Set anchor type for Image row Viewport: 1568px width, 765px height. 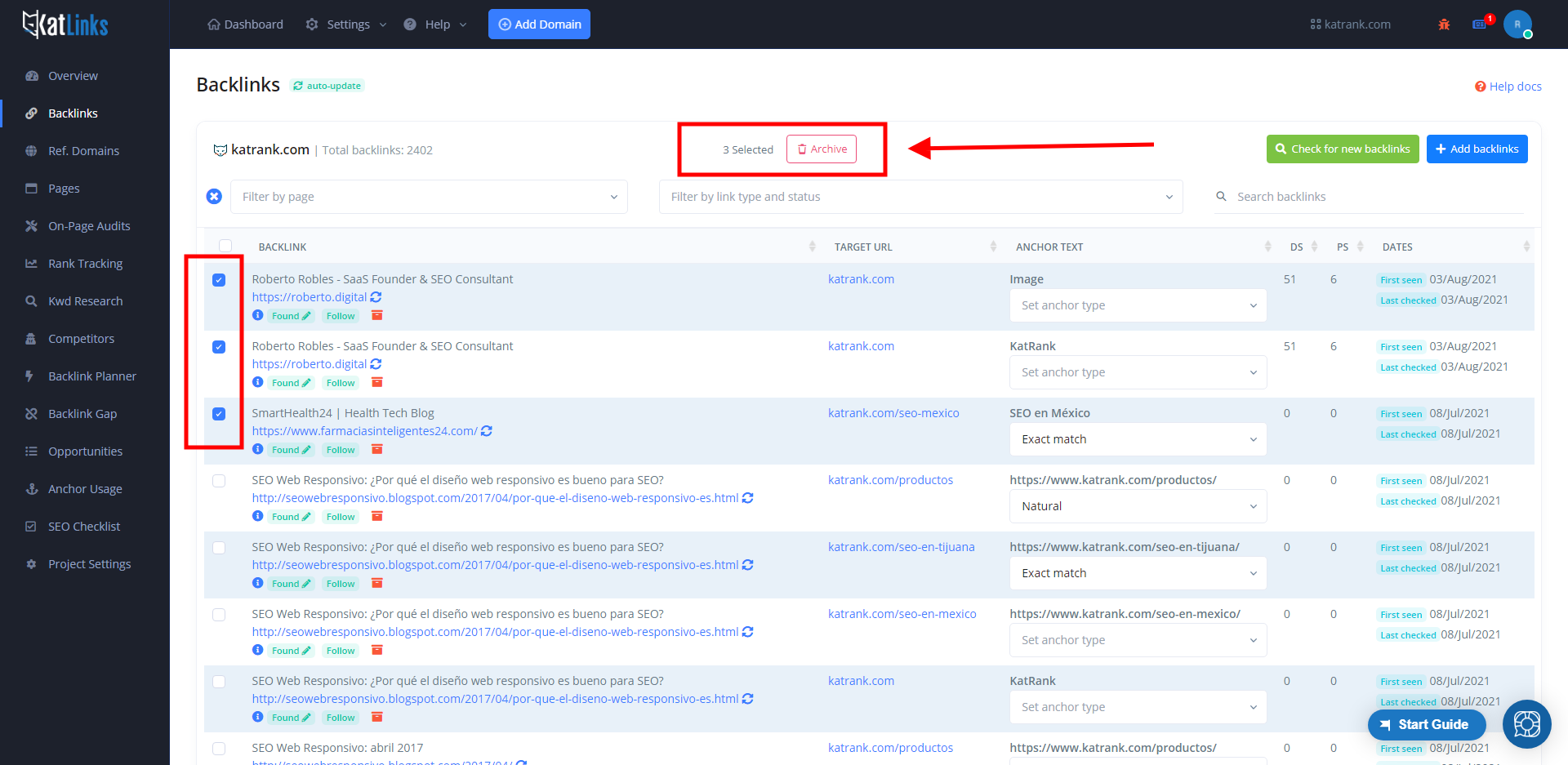1138,305
